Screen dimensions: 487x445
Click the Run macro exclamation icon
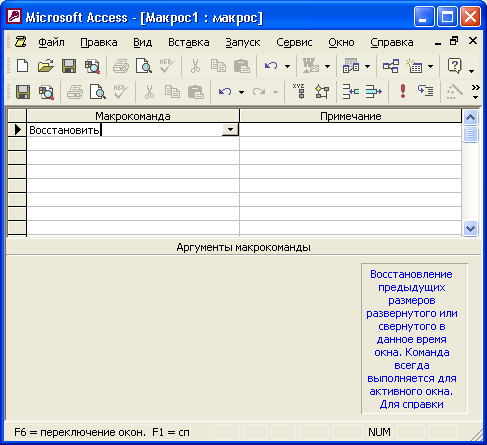pos(403,91)
